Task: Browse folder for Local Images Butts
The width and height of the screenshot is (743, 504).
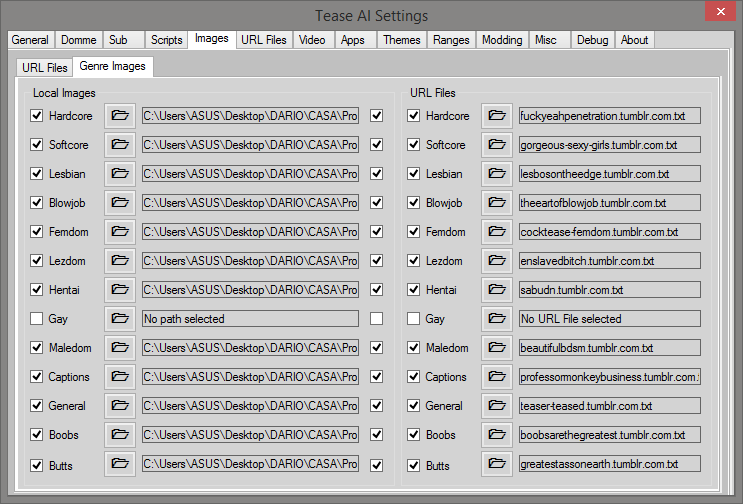Action: (x=120, y=464)
